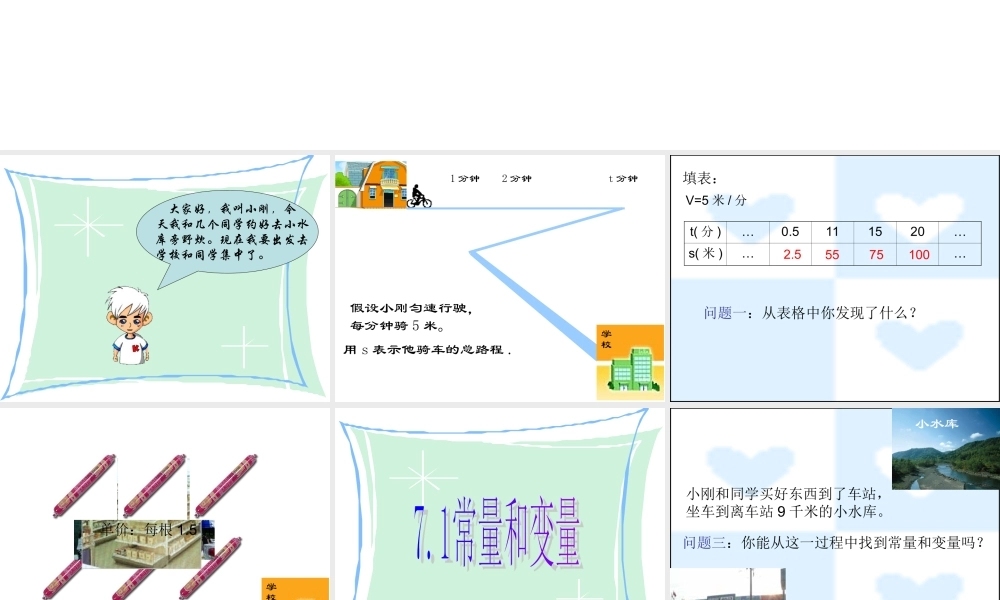Screen dimensions: 1000x600
Task: Click the supermarket shelf photo
Action: point(144,544)
